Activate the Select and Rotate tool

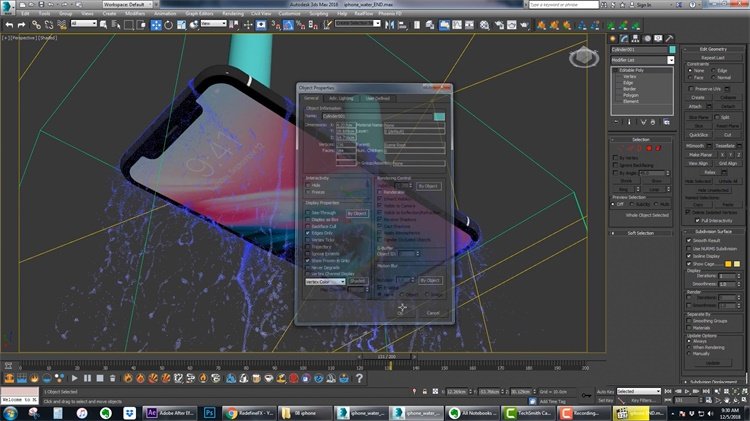click(x=168, y=25)
